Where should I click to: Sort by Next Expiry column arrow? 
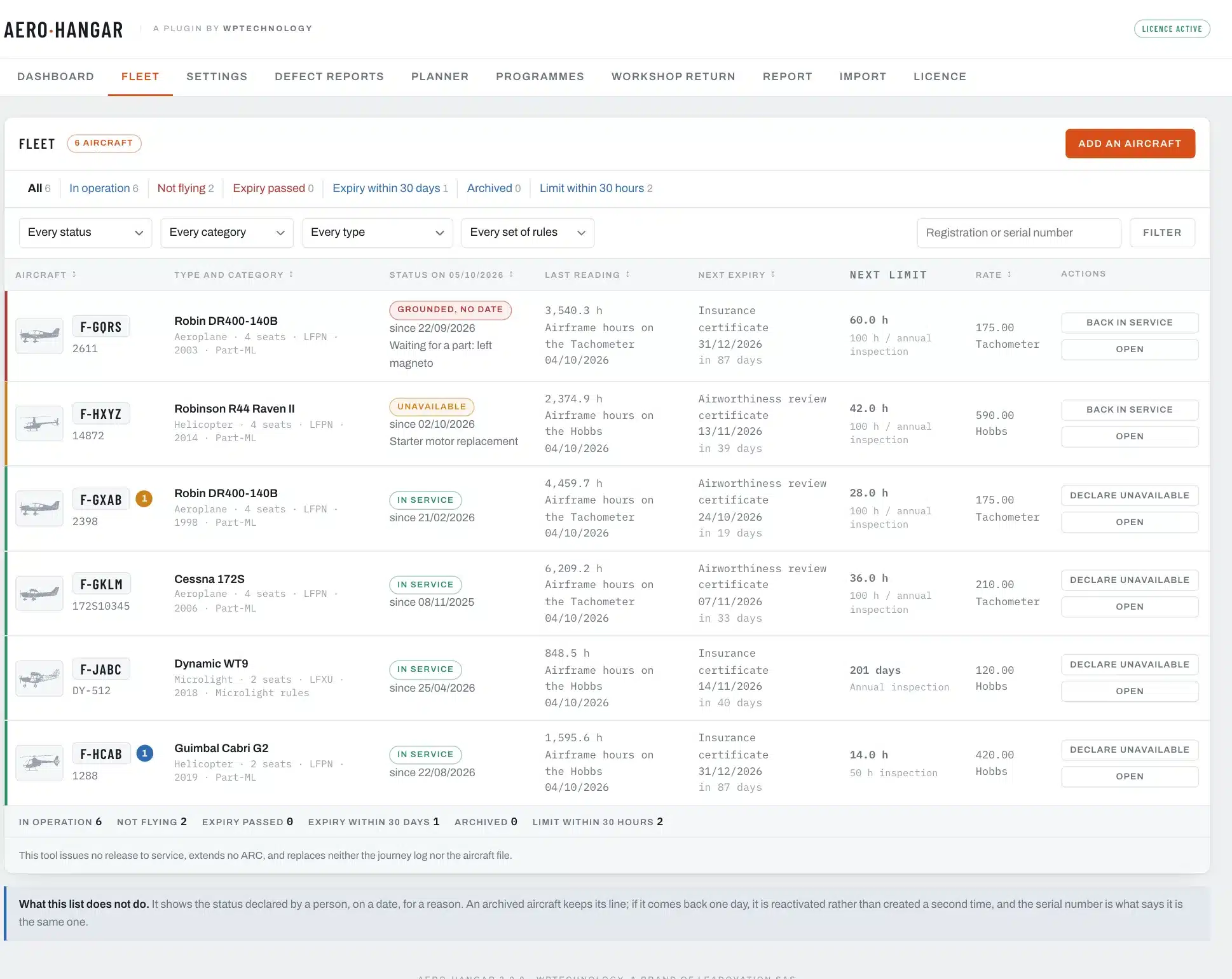(773, 275)
